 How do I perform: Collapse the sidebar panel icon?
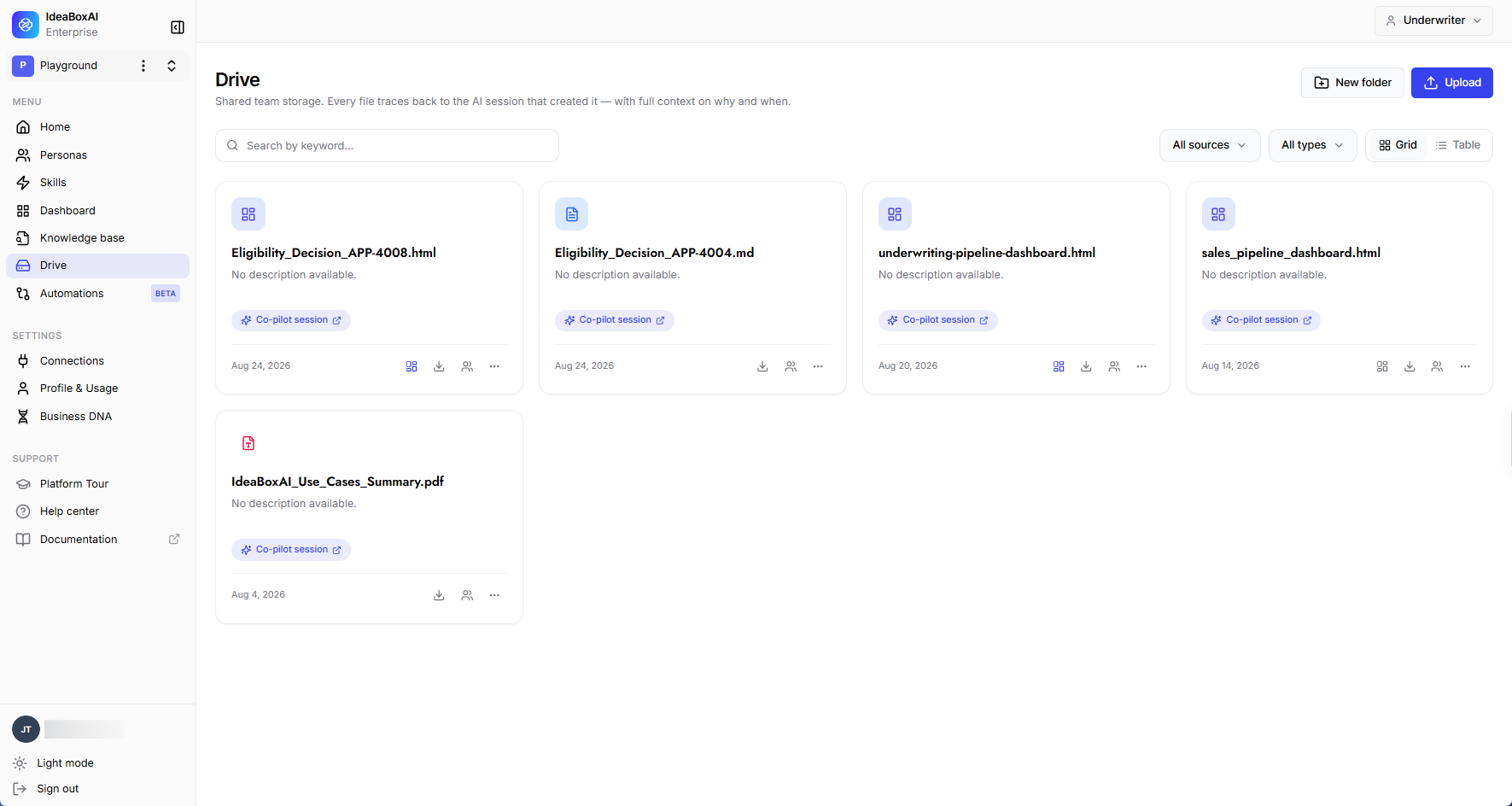[x=178, y=27]
